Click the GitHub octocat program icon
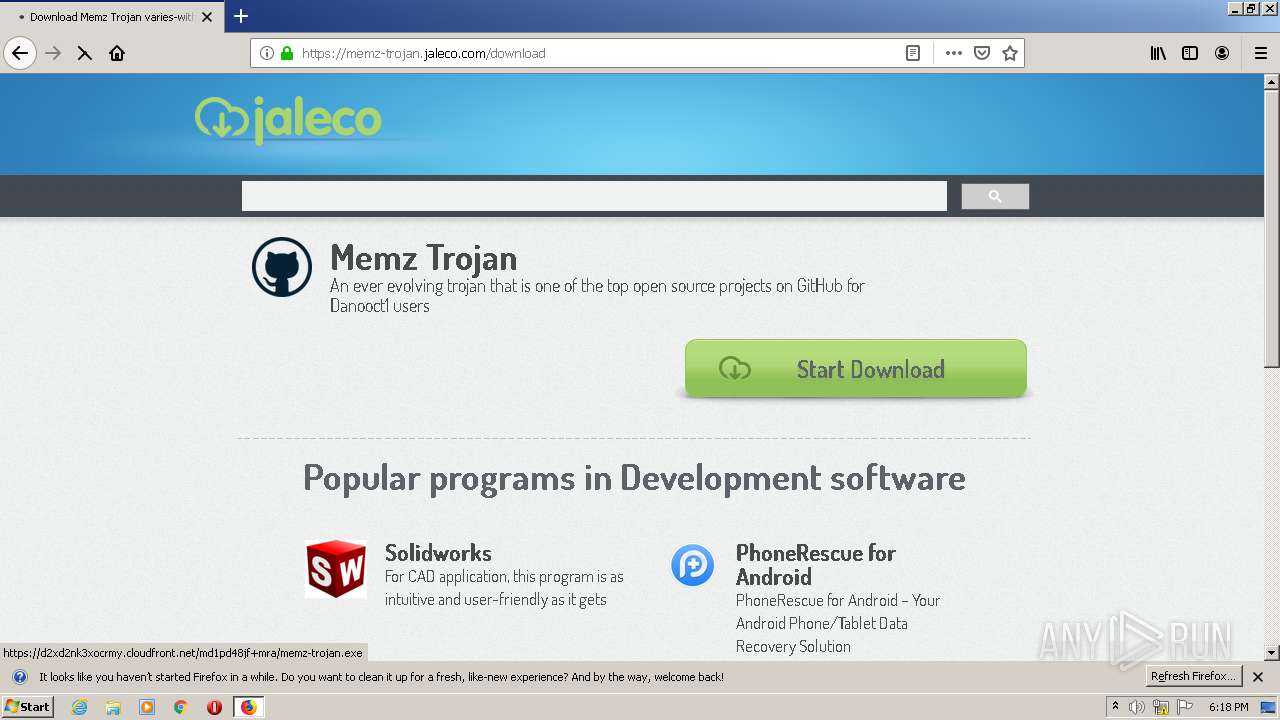 coord(282,267)
